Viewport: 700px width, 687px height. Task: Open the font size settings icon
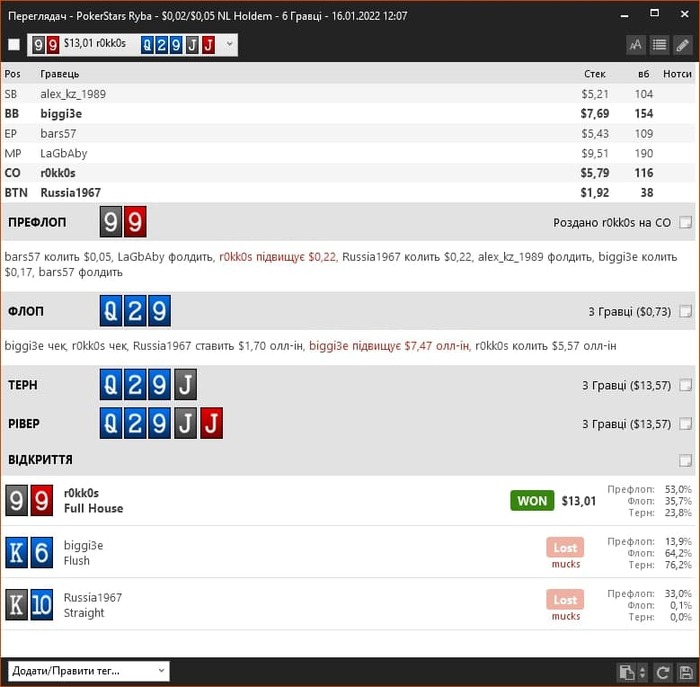(x=636, y=45)
